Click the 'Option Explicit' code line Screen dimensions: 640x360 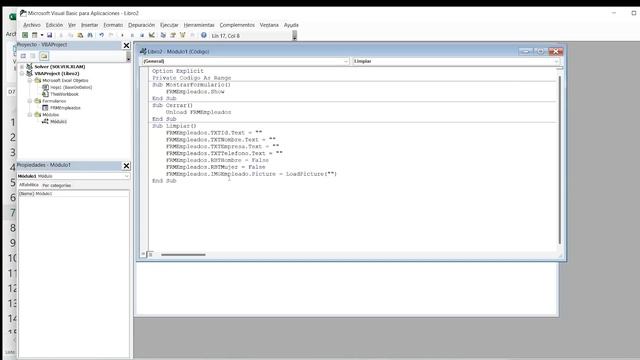pyautogui.click(x=178, y=71)
